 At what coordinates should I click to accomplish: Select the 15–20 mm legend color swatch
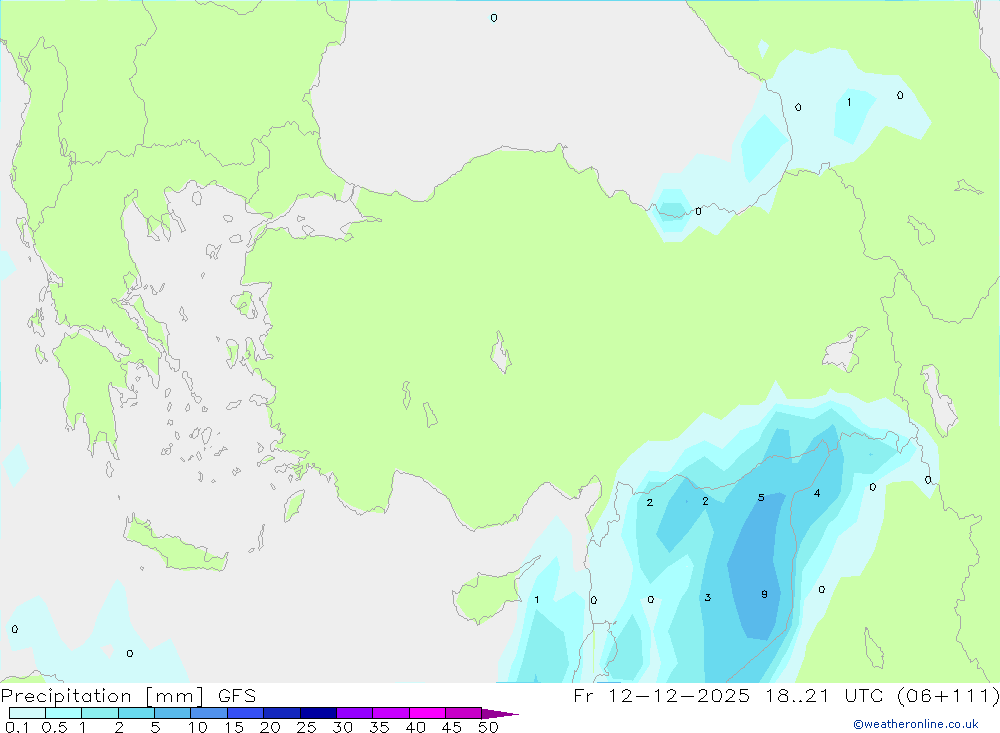click(x=246, y=713)
